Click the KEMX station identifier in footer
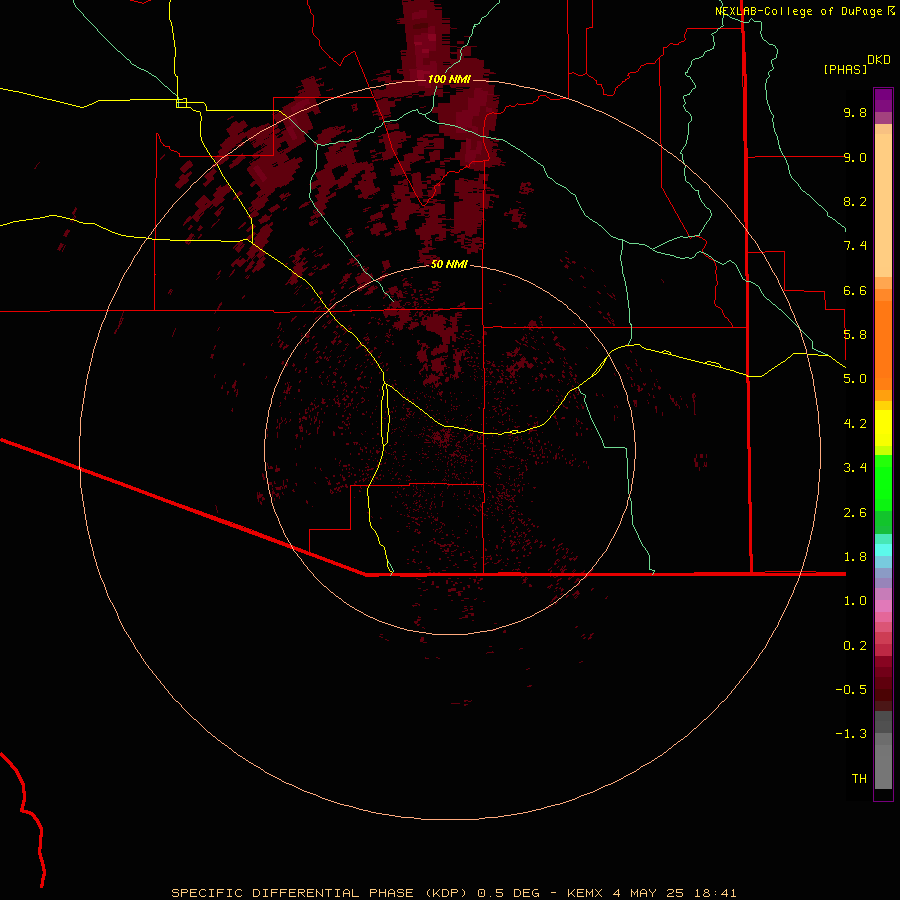The image size is (900, 900). click(x=585, y=893)
